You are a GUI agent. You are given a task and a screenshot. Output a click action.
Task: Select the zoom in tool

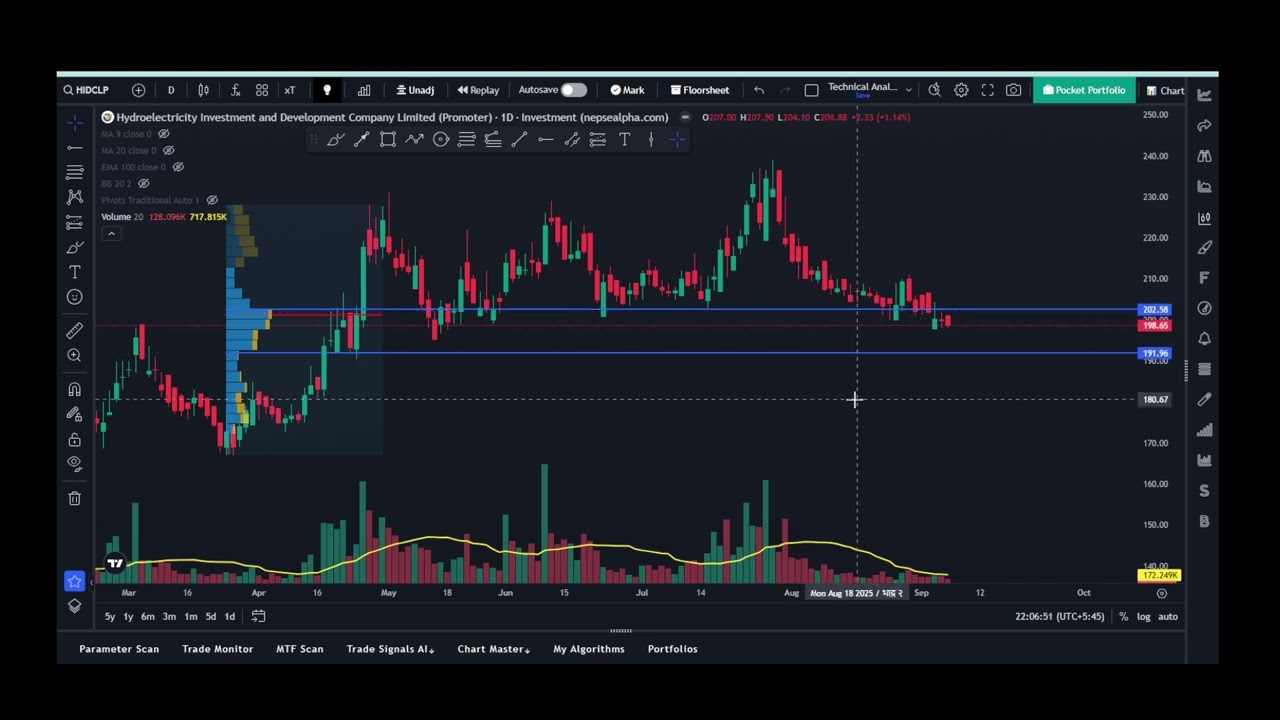point(75,356)
